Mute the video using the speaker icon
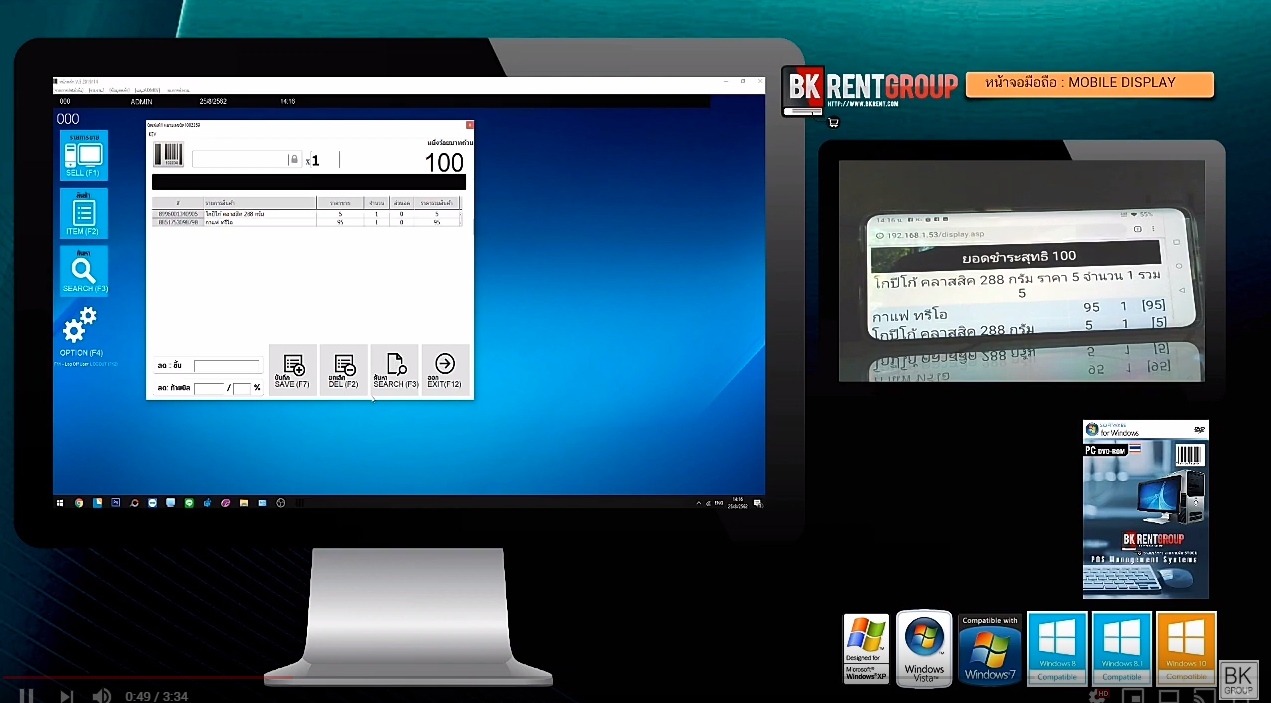The width and height of the screenshot is (1271, 703). pos(101,696)
